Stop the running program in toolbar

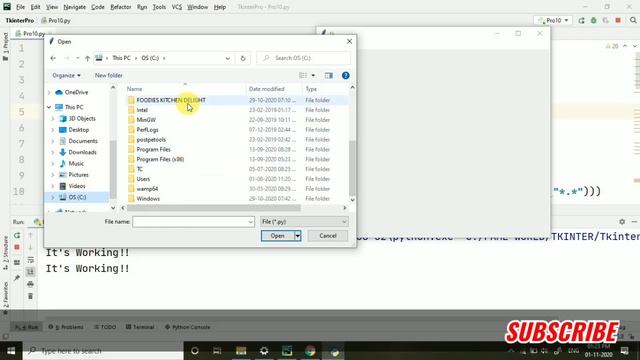(x=618, y=20)
